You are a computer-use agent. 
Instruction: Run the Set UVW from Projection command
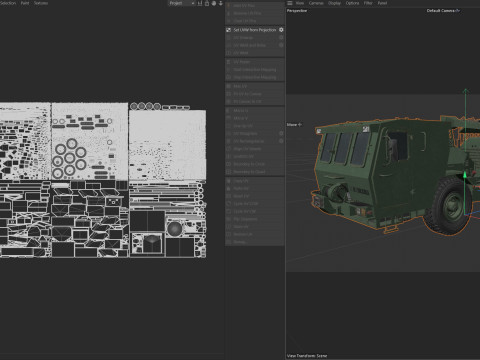[255, 30]
